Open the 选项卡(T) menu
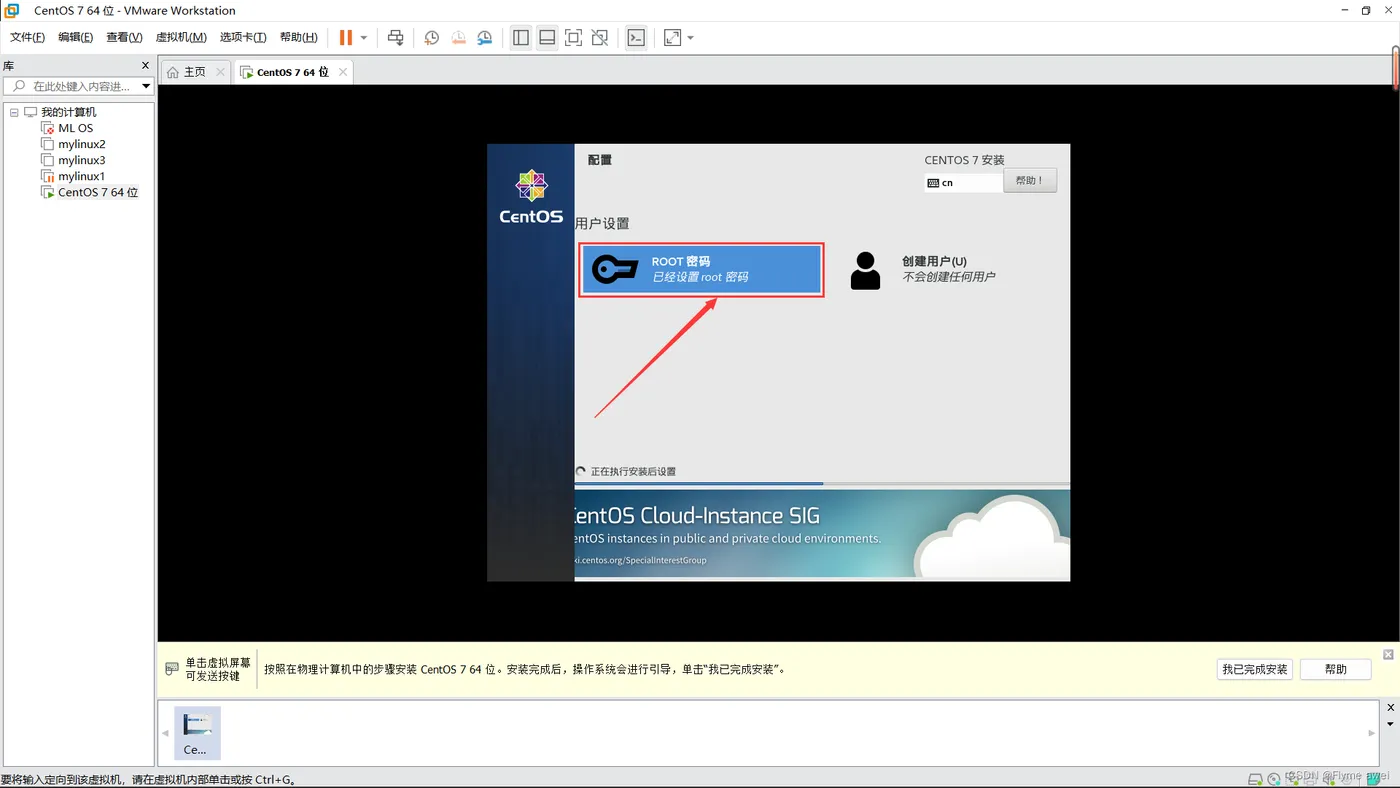The image size is (1400, 788). click(x=243, y=37)
